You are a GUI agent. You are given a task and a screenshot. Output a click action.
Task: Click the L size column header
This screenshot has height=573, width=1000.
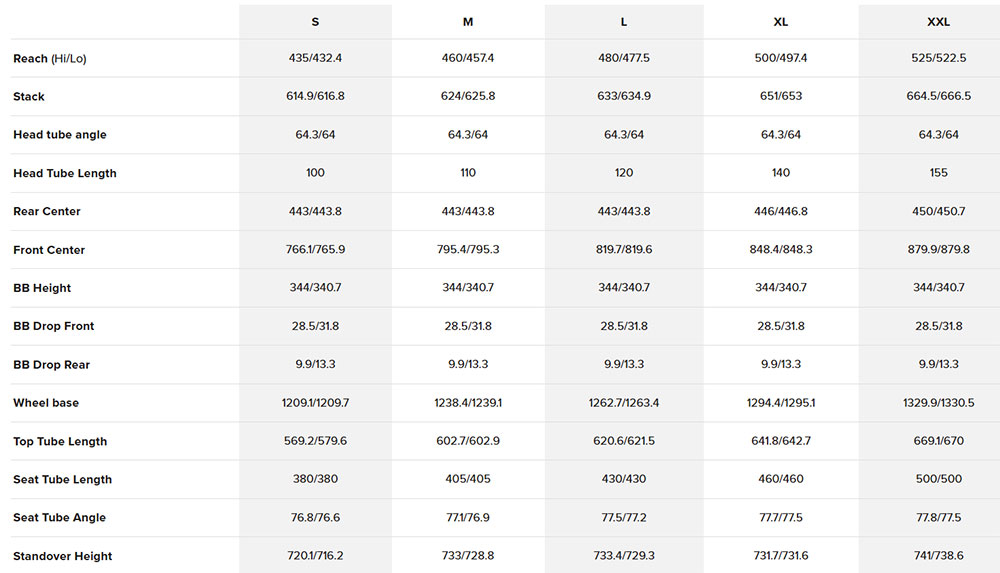click(624, 21)
